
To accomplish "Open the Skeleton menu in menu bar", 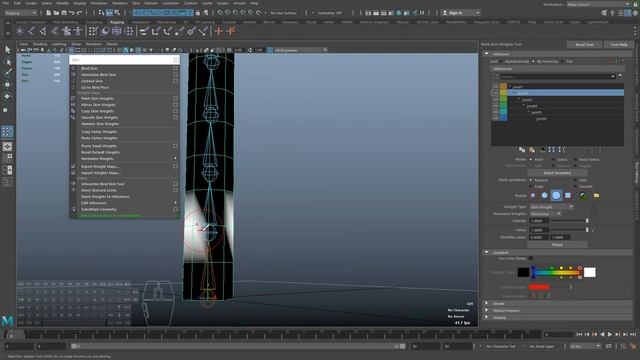I will [120, 3].
